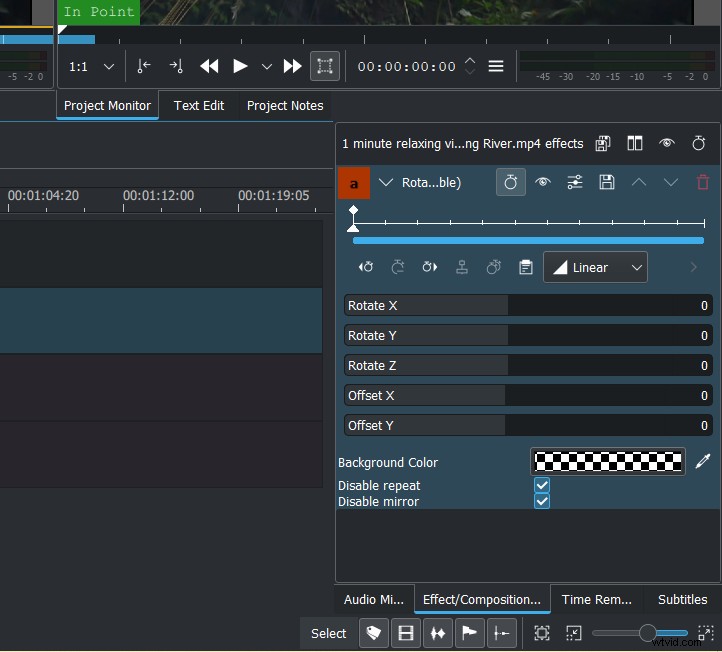Open effect presets sliders icon
Screen dimensions: 722x652
[x=575, y=182]
